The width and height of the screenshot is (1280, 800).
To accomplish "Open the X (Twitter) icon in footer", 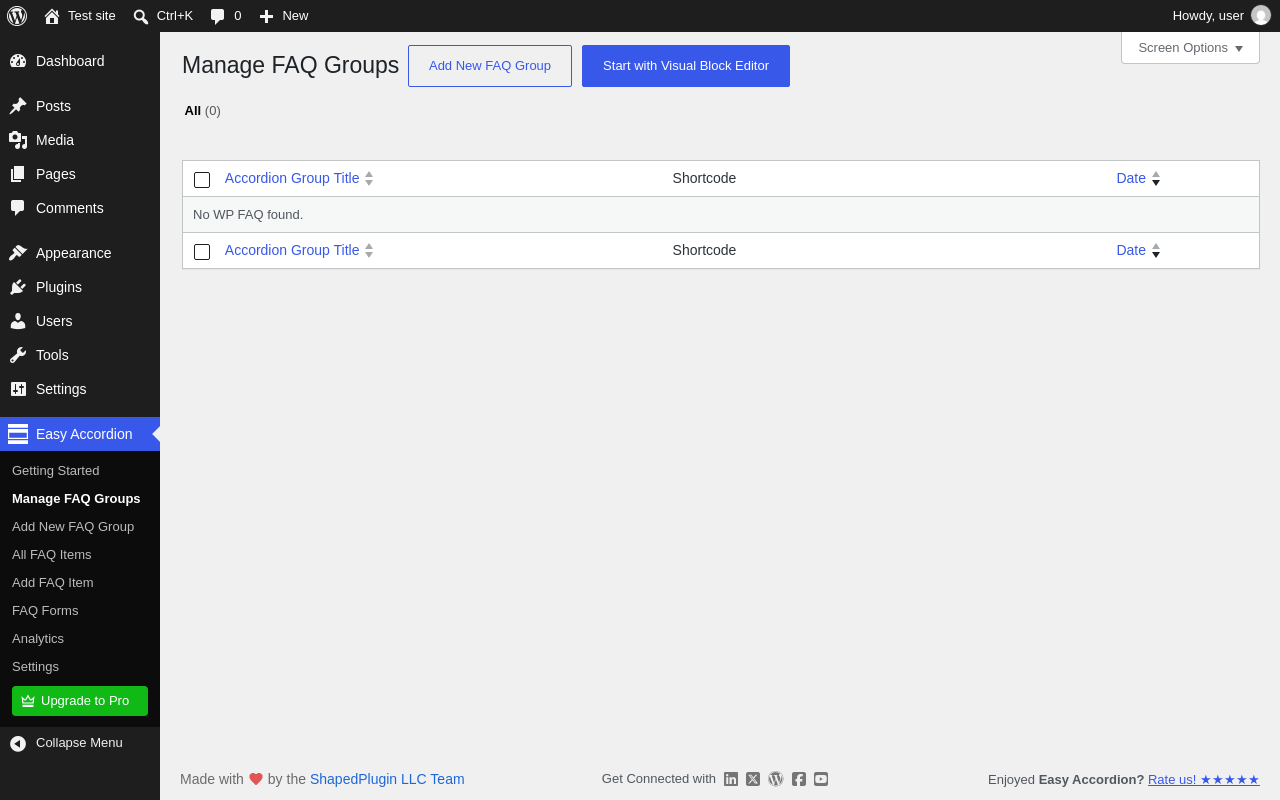I will (x=753, y=779).
